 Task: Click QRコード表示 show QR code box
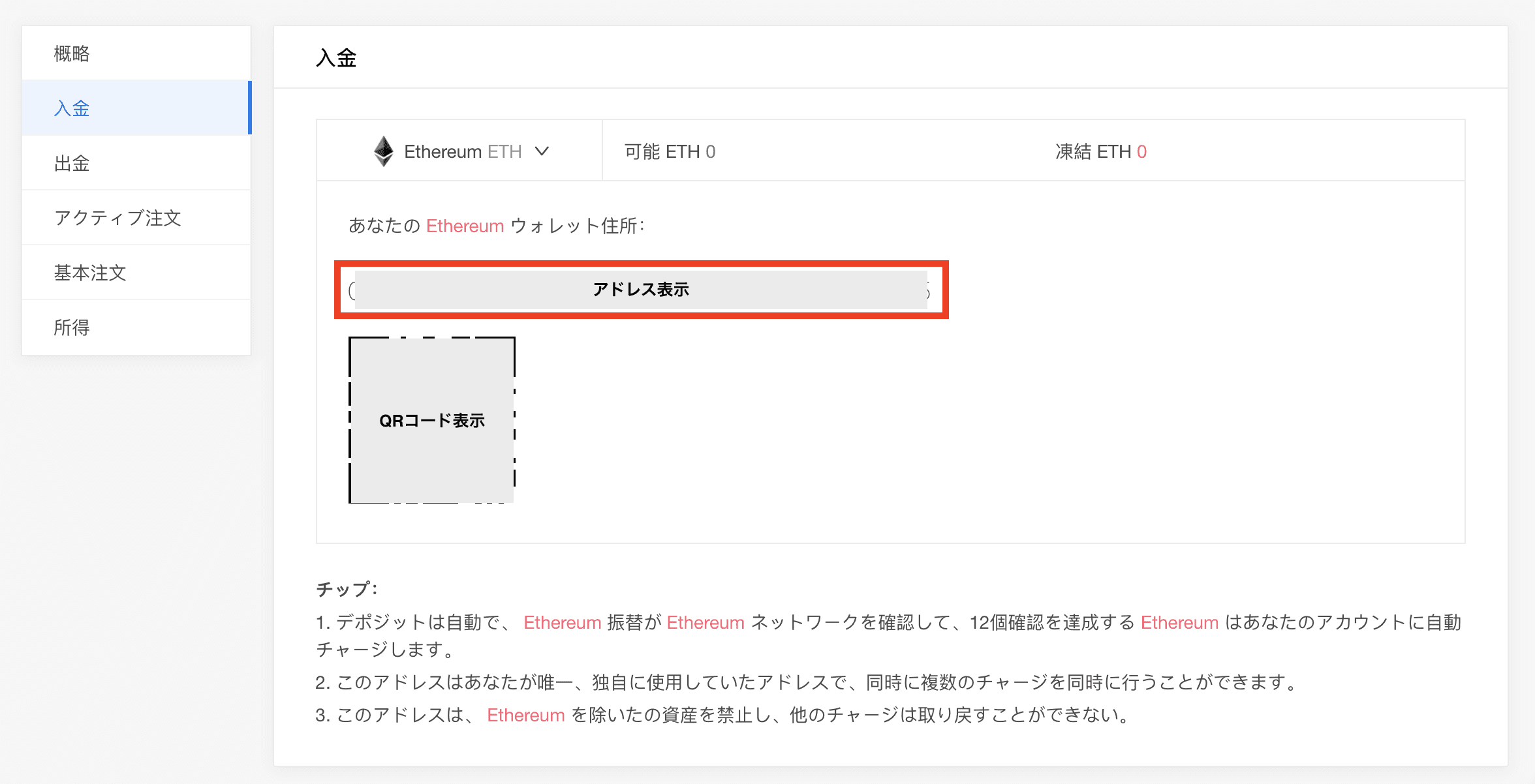[432, 421]
